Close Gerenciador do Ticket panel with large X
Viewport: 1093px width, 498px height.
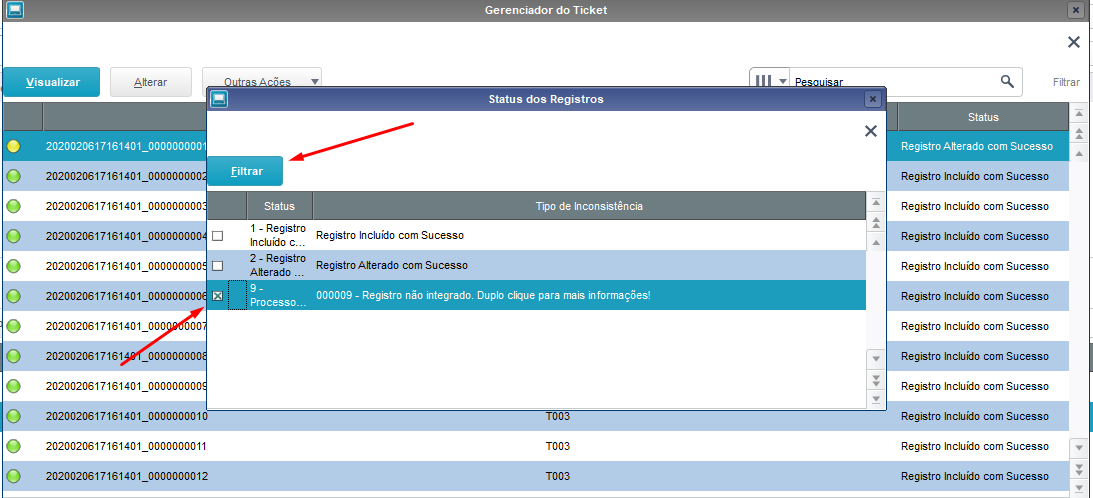pos(1074,42)
